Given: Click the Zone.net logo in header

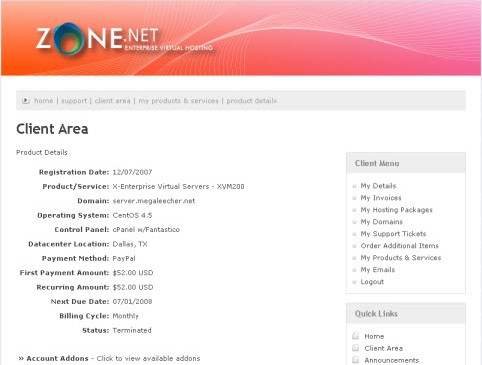Looking at the screenshot, I should pos(124,39).
